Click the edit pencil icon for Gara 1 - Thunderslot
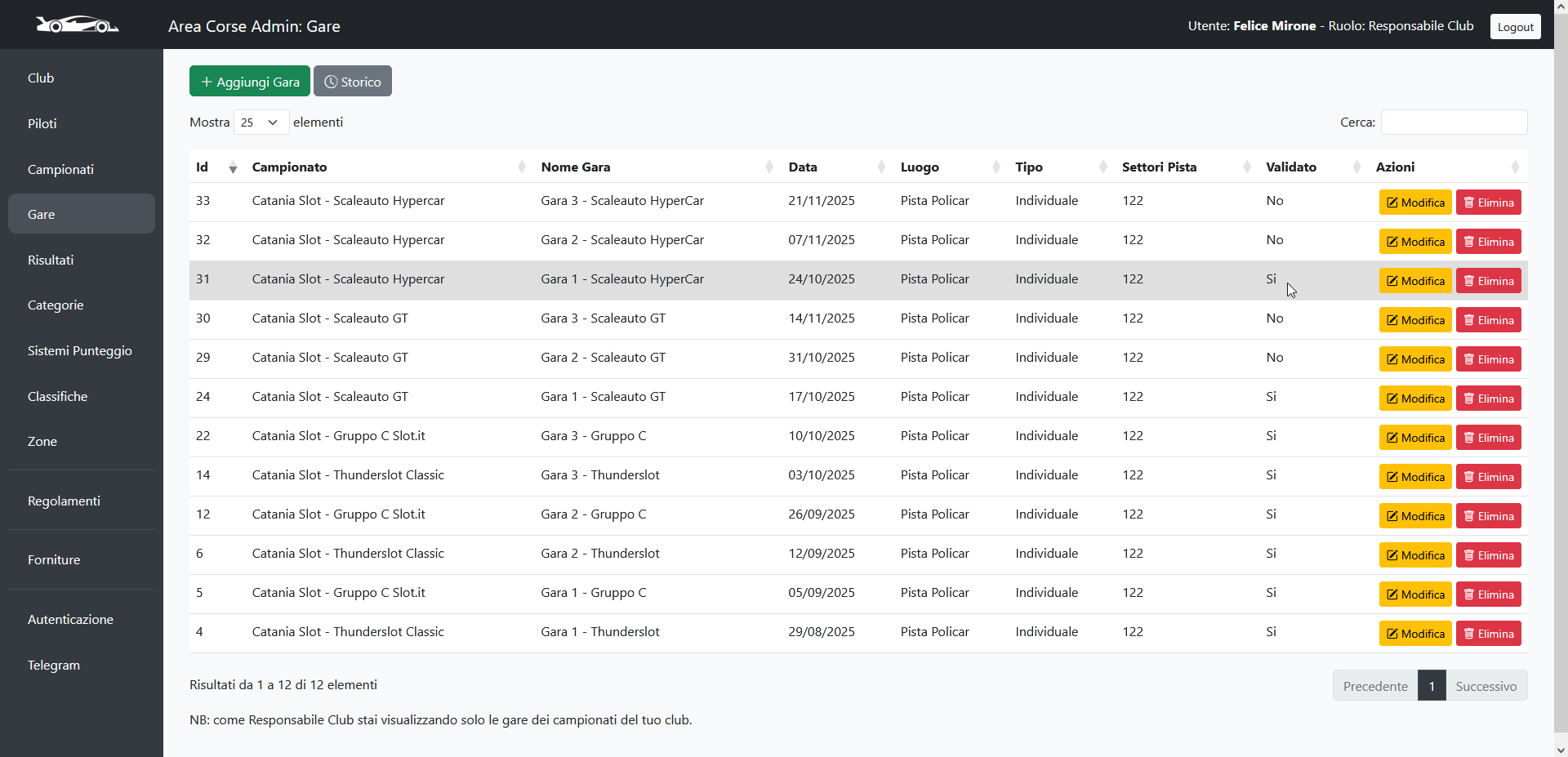The width and height of the screenshot is (1568, 757). [1392, 633]
